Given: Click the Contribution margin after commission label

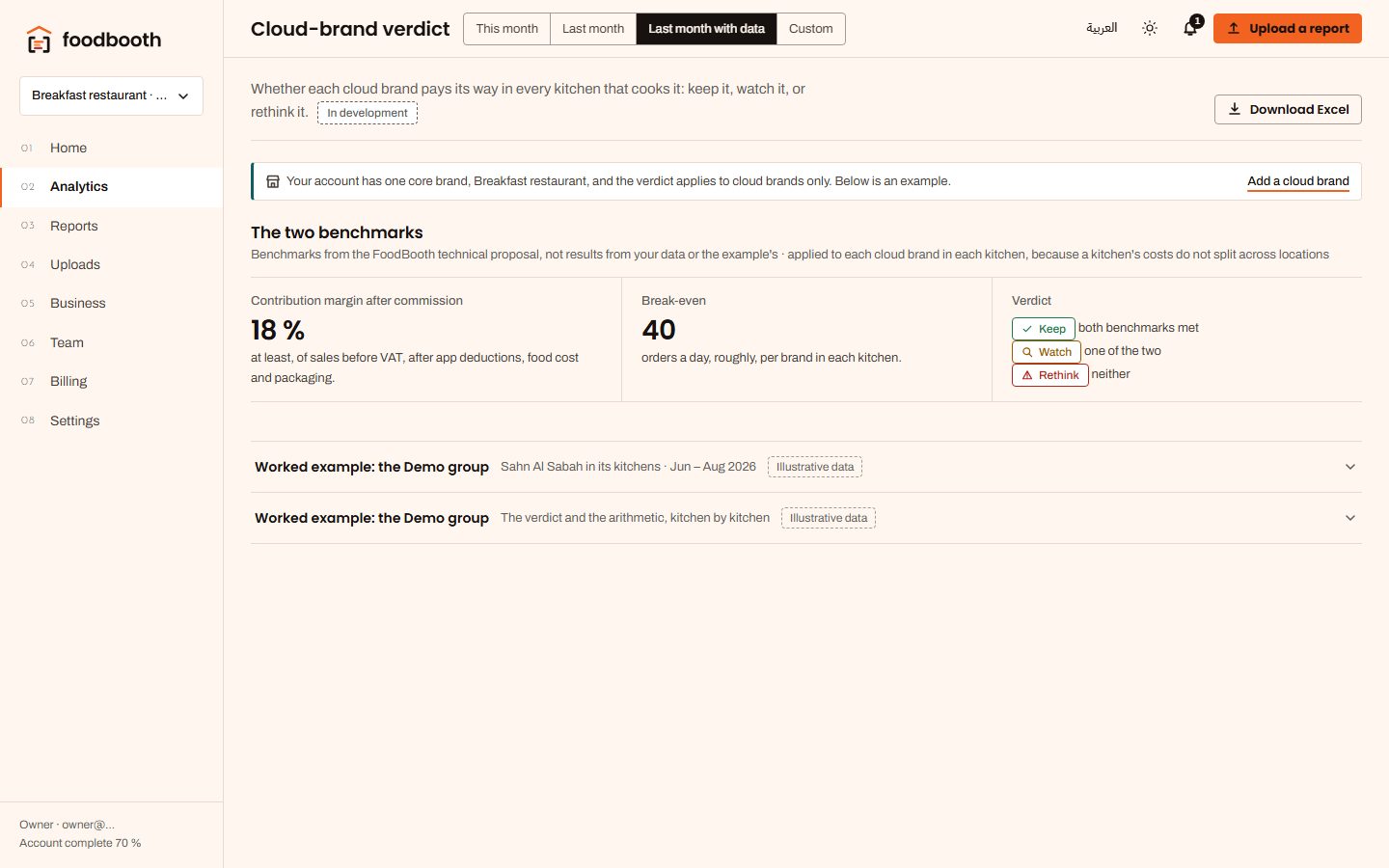Looking at the screenshot, I should tap(357, 301).
